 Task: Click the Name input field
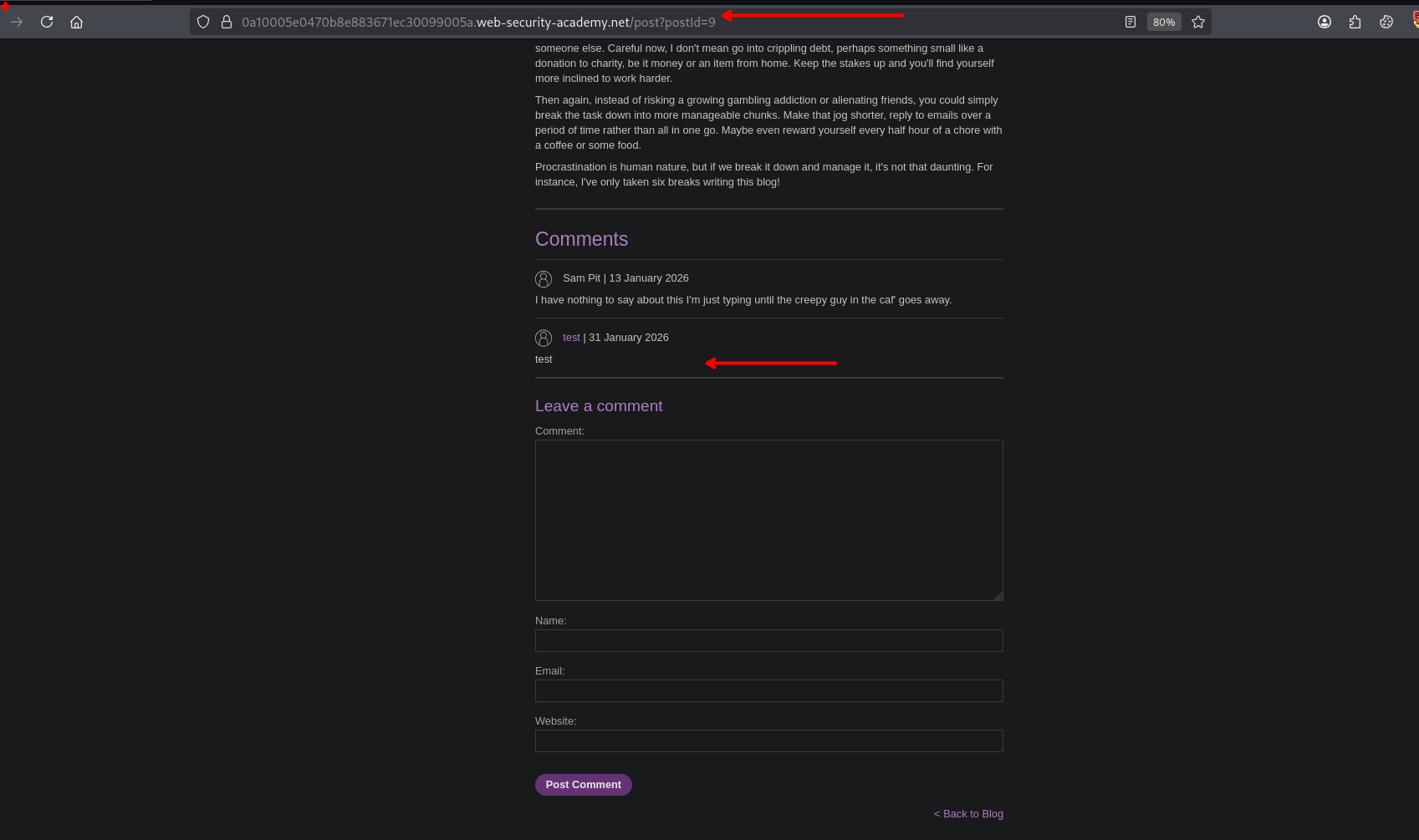(768, 641)
